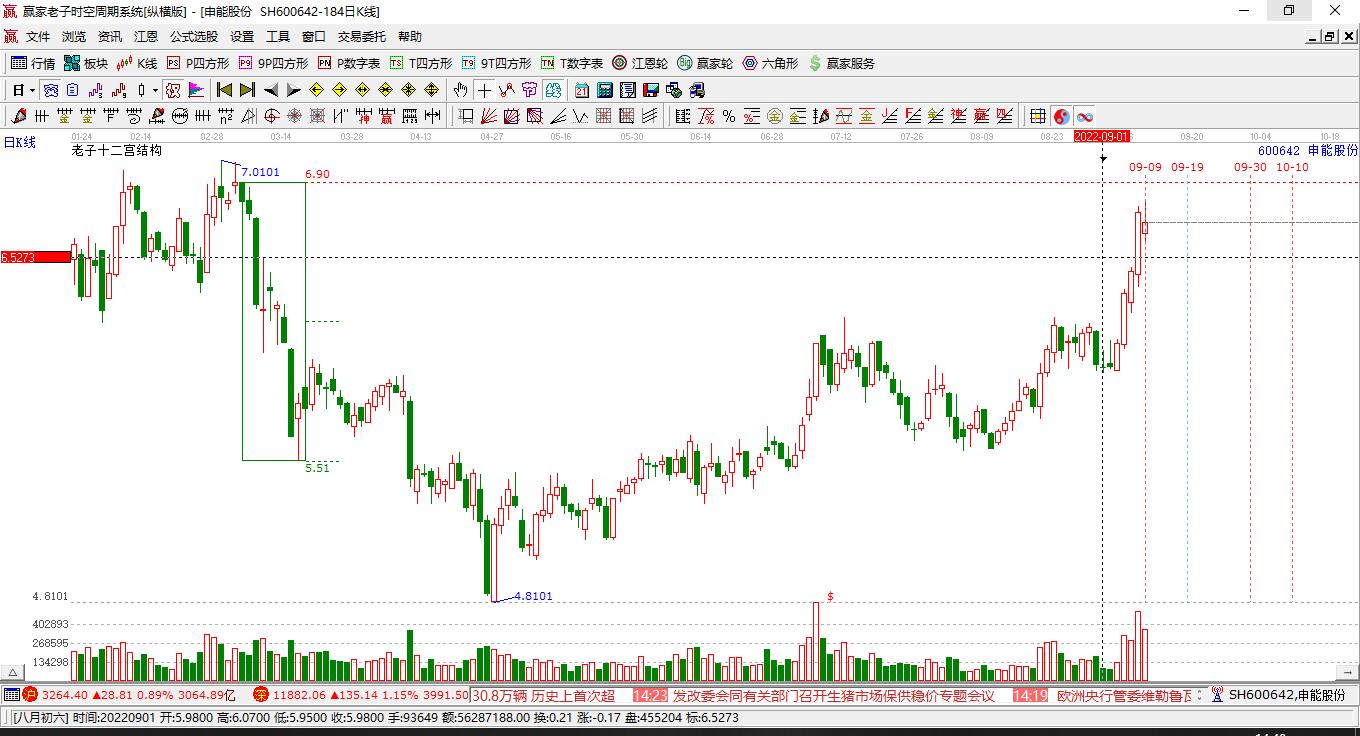Click the black right-pointing triangle icon
The width and height of the screenshot is (1360, 736).
point(293,90)
